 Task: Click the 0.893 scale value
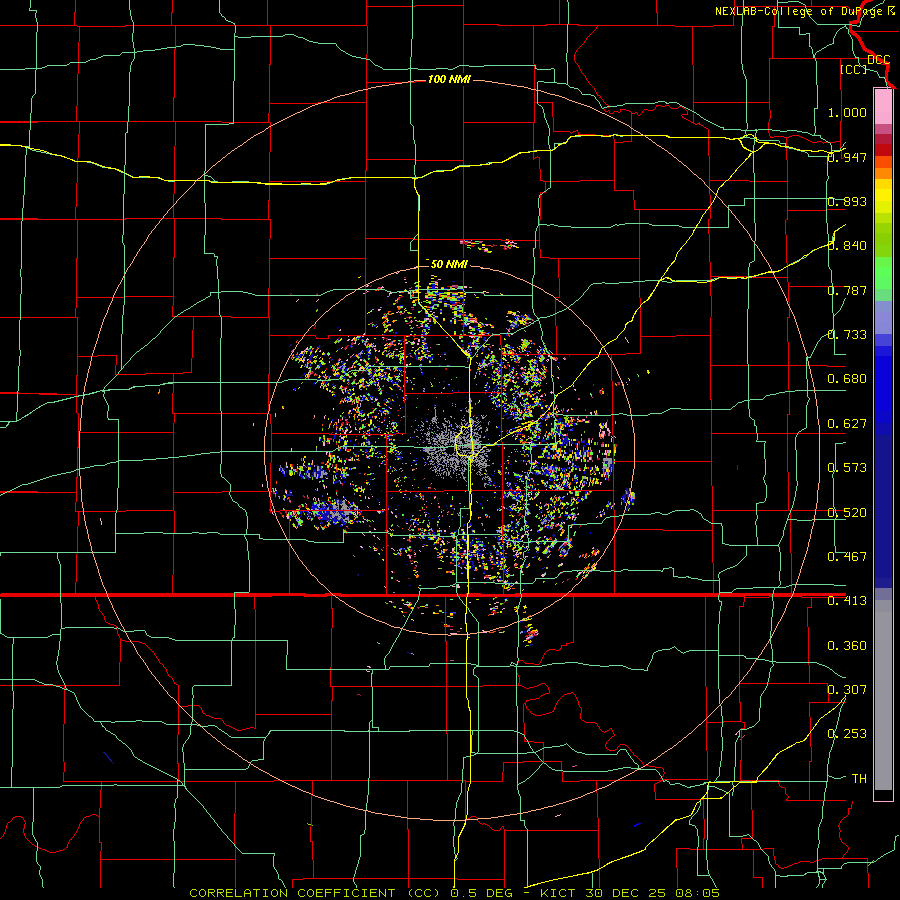[847, 201]
